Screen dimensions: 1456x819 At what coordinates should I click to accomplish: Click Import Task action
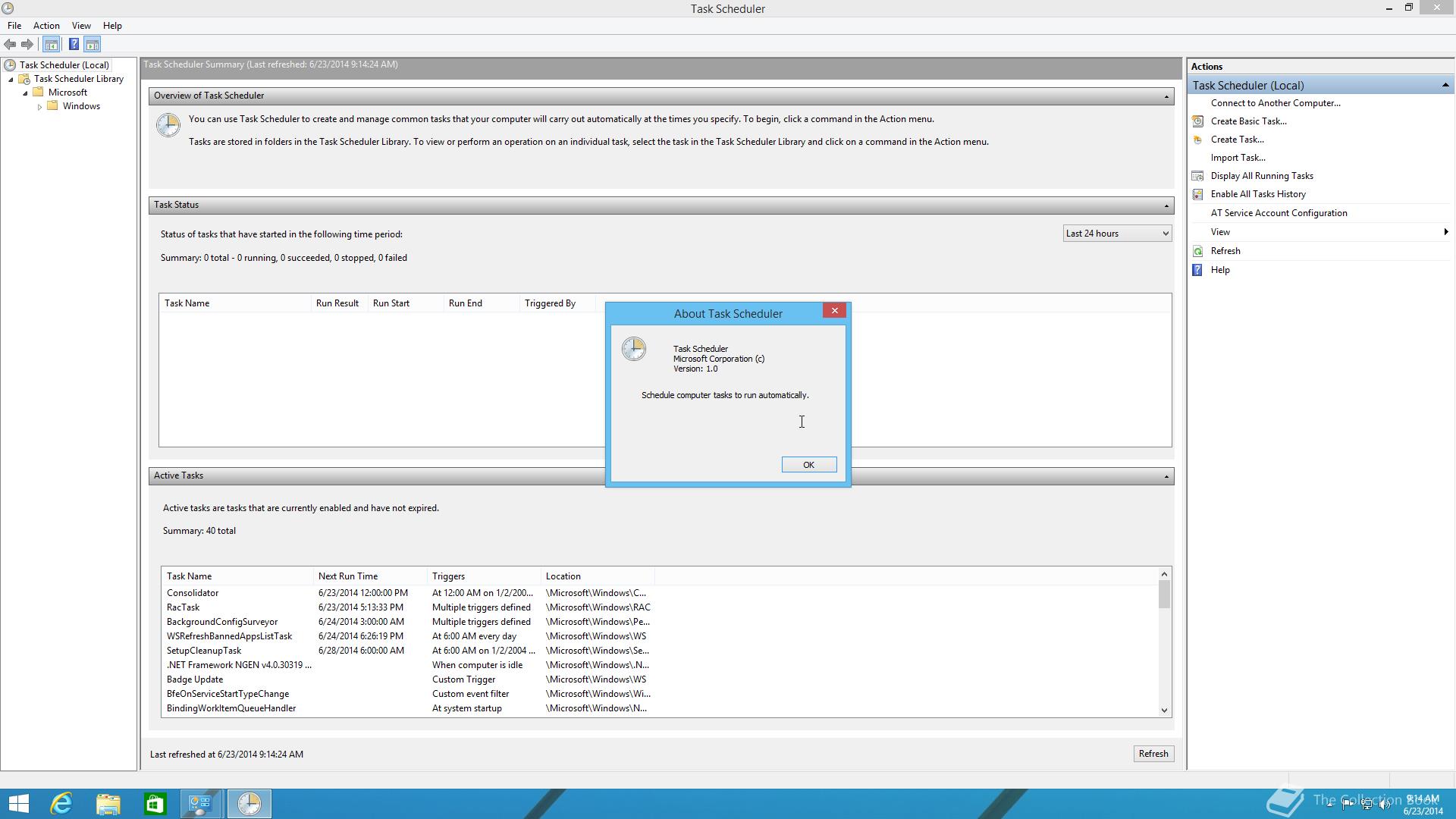[x=1238, y=158]
